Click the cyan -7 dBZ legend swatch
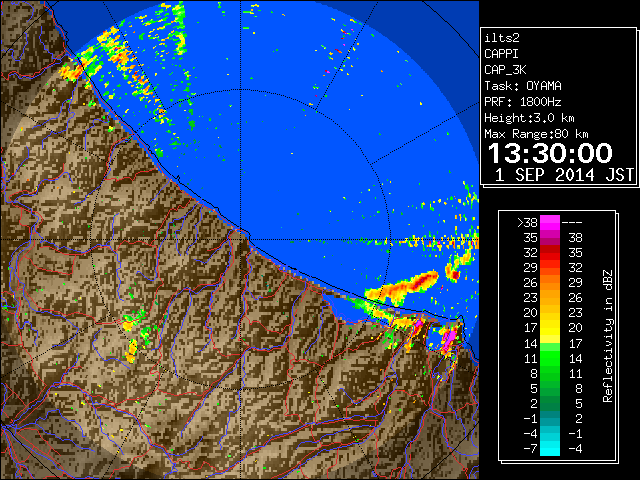This screenshot has height=480, width=640. (x=550, y=448)
